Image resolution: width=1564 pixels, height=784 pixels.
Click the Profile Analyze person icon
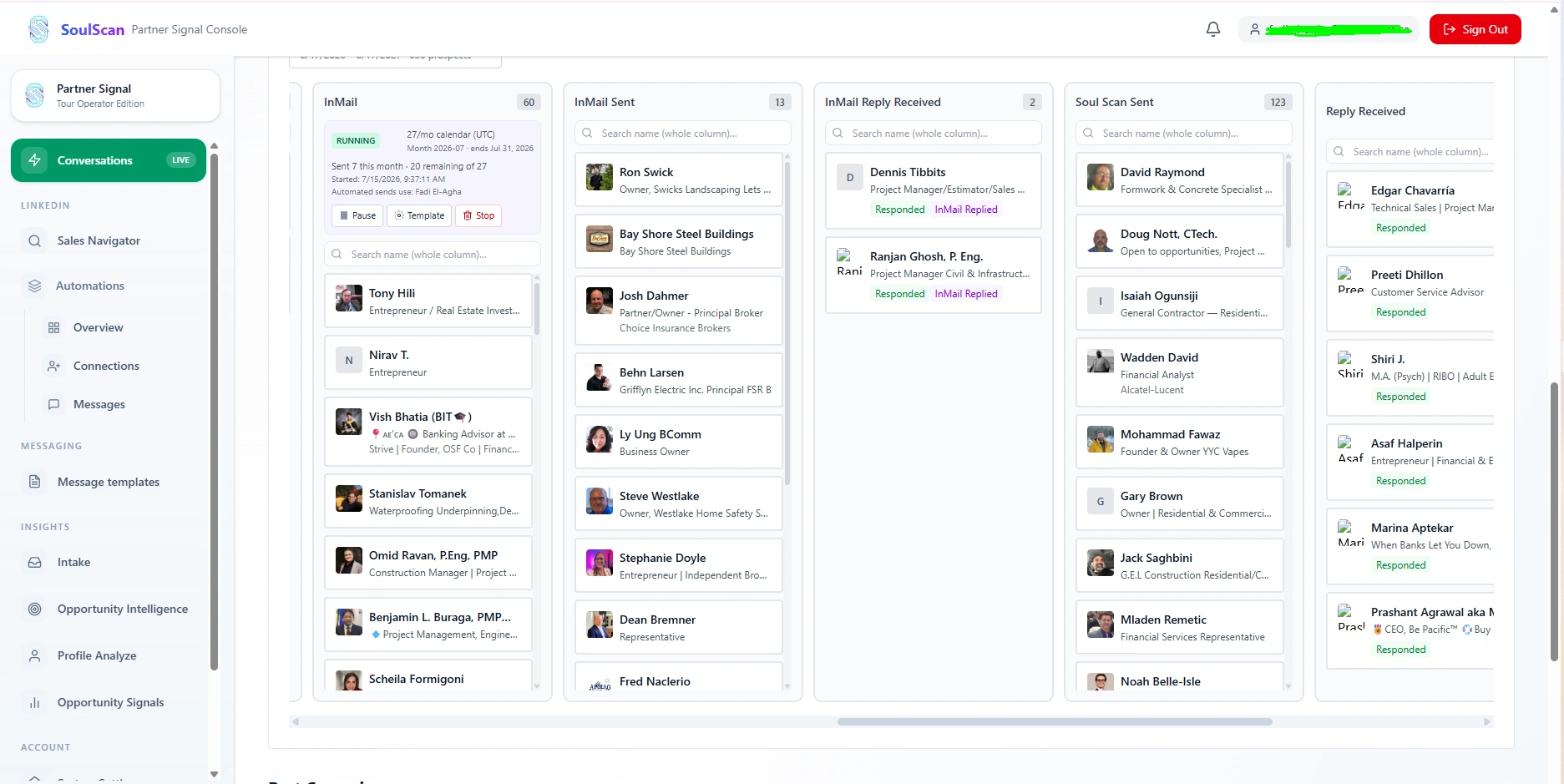[34, 655]
